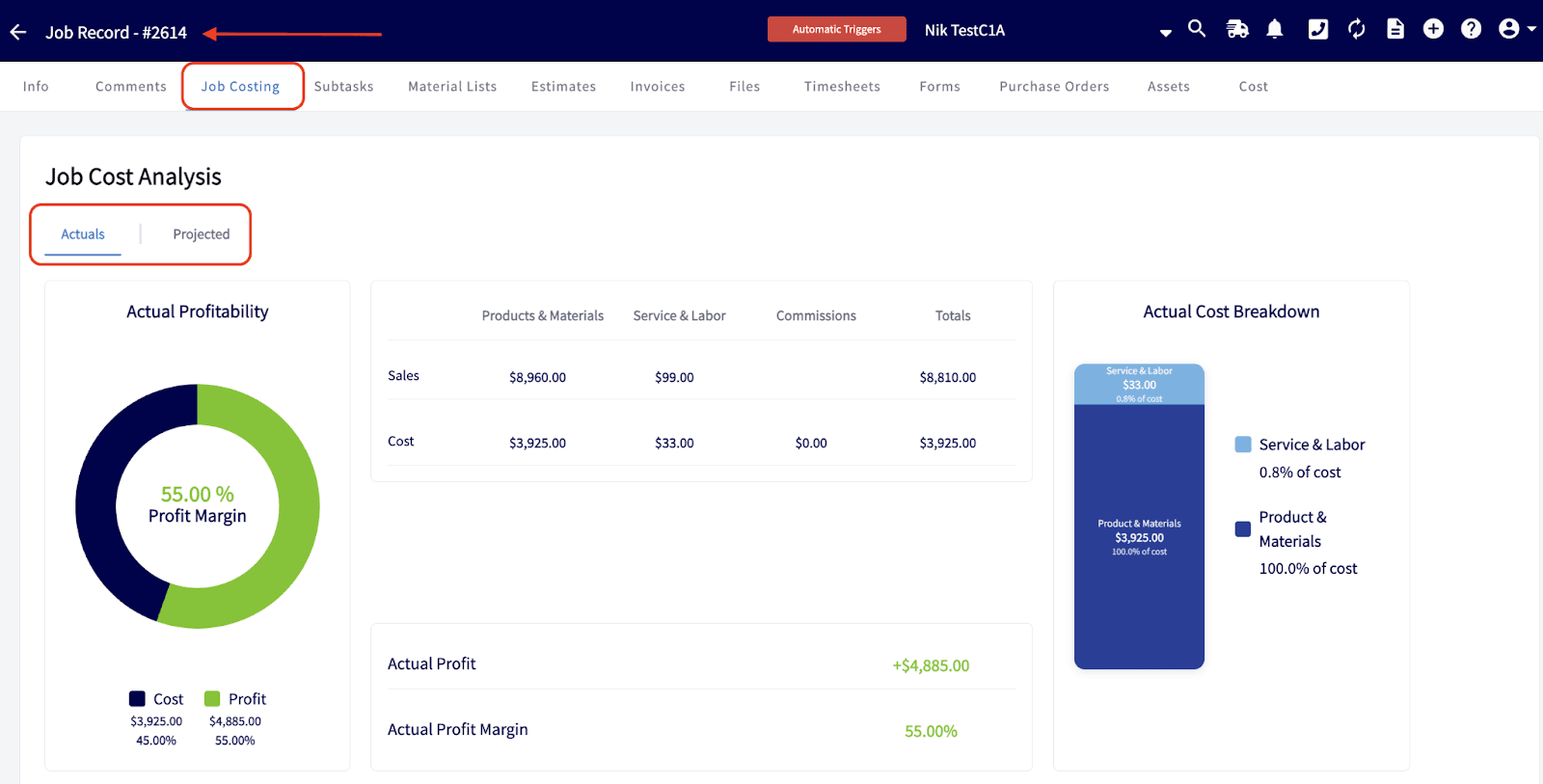Open the Invoices tab
Screen dimensions: 1543x784
tap(658, 87)
